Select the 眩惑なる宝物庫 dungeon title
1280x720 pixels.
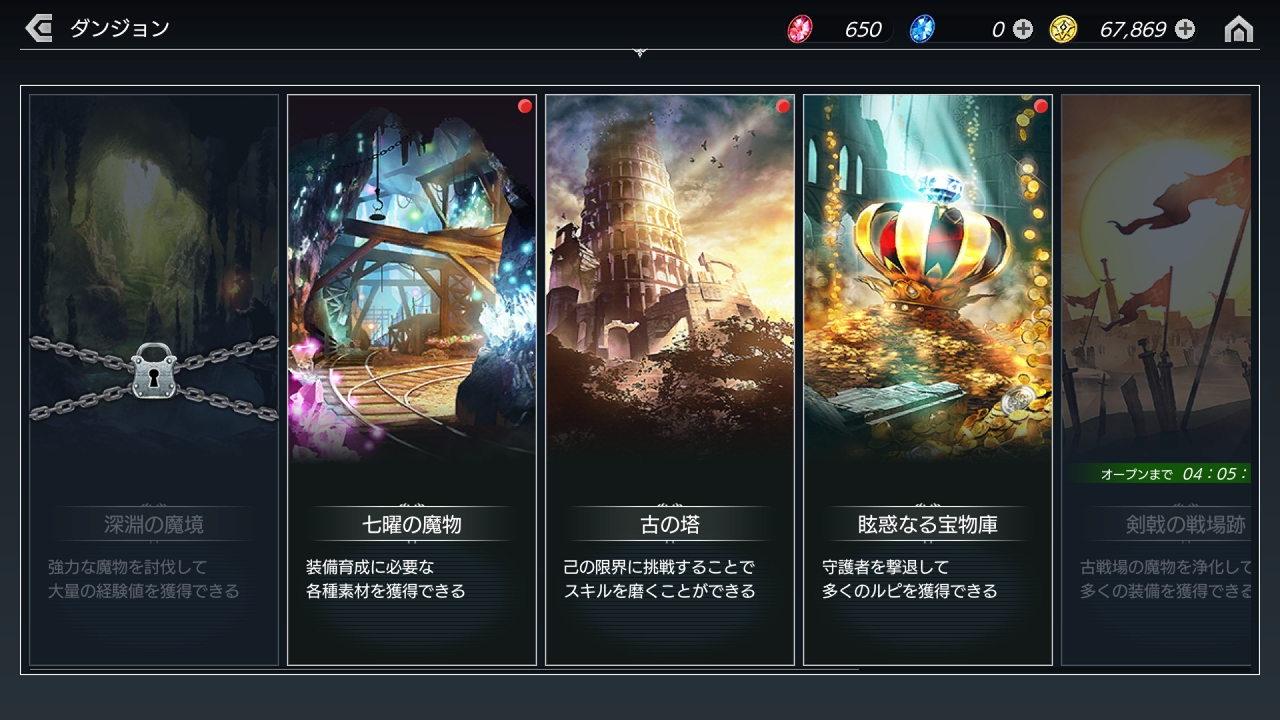pos(928,524)
